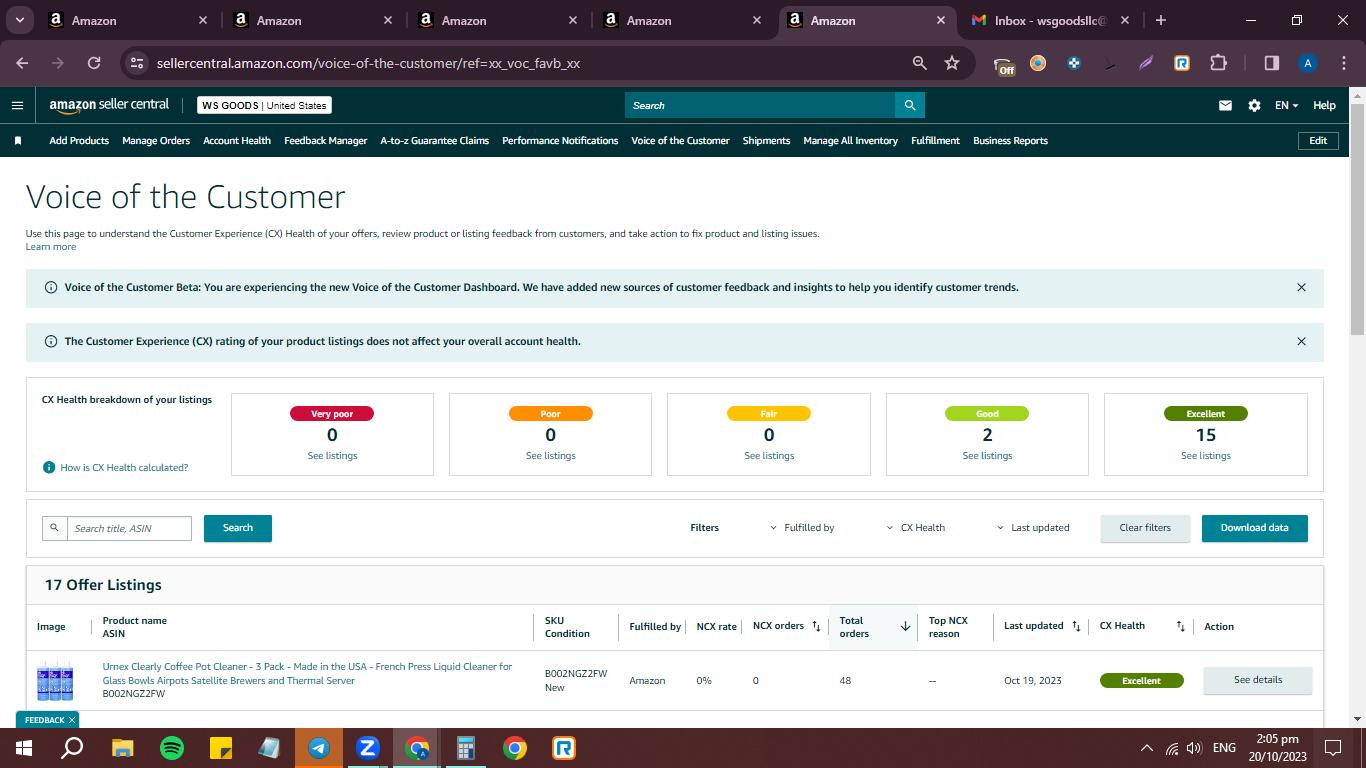
Task: Click Clear filters button
Action: tap(1145, 528)
